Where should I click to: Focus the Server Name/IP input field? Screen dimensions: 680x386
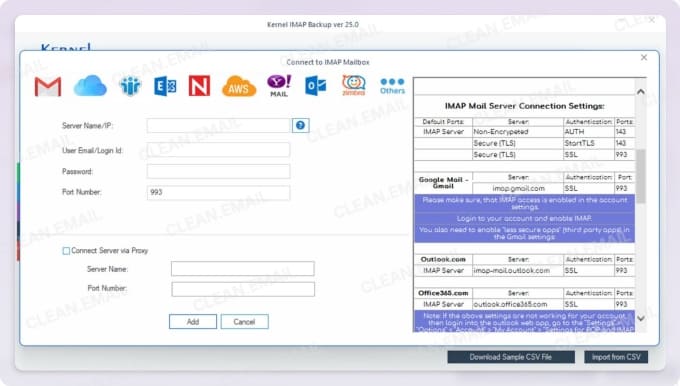coord(218,125)
